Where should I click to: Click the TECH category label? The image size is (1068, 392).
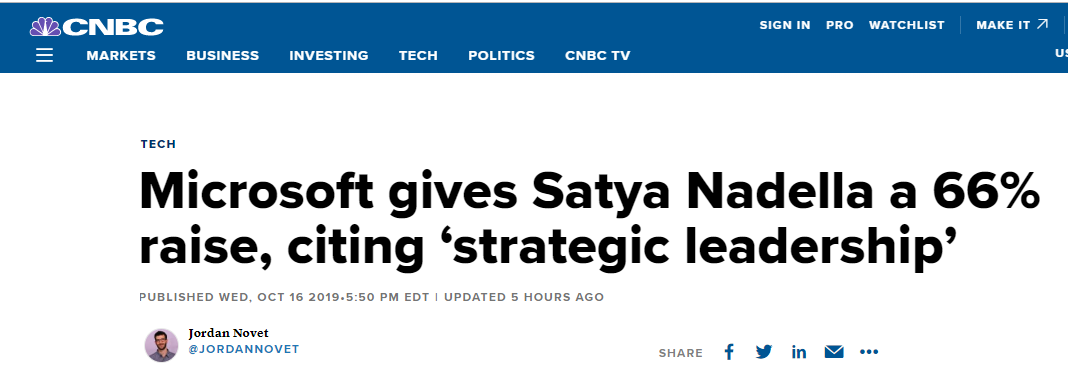158,144
